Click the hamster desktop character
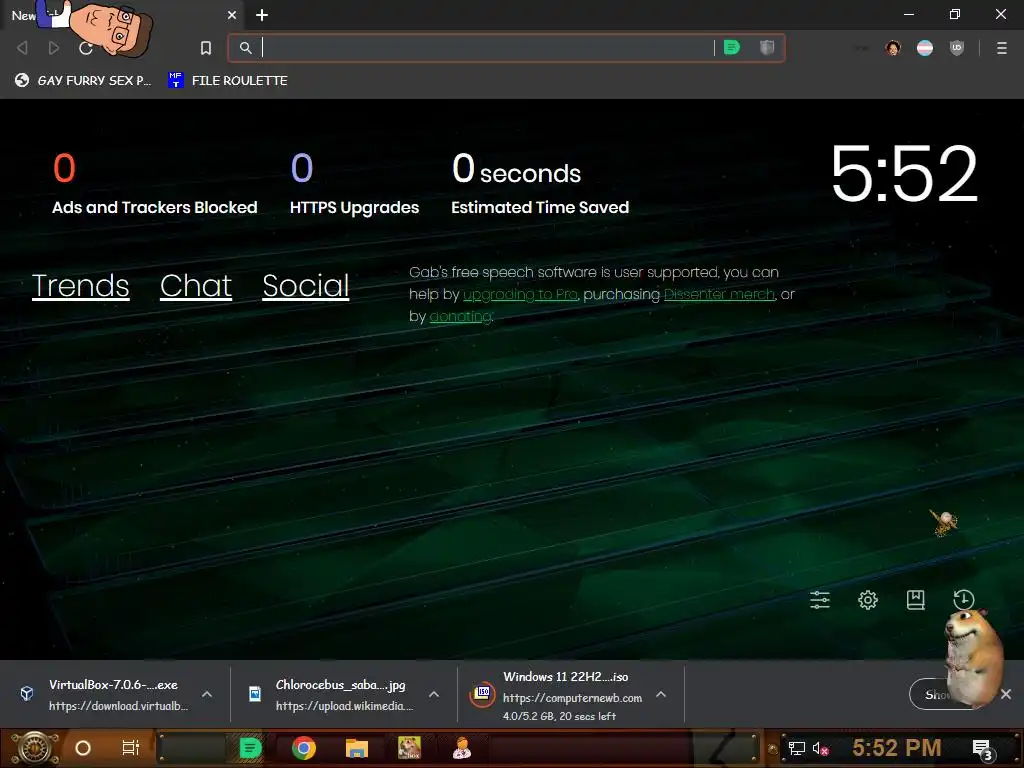The height and width of the screenshot is (768, 1024). (973, 660)
